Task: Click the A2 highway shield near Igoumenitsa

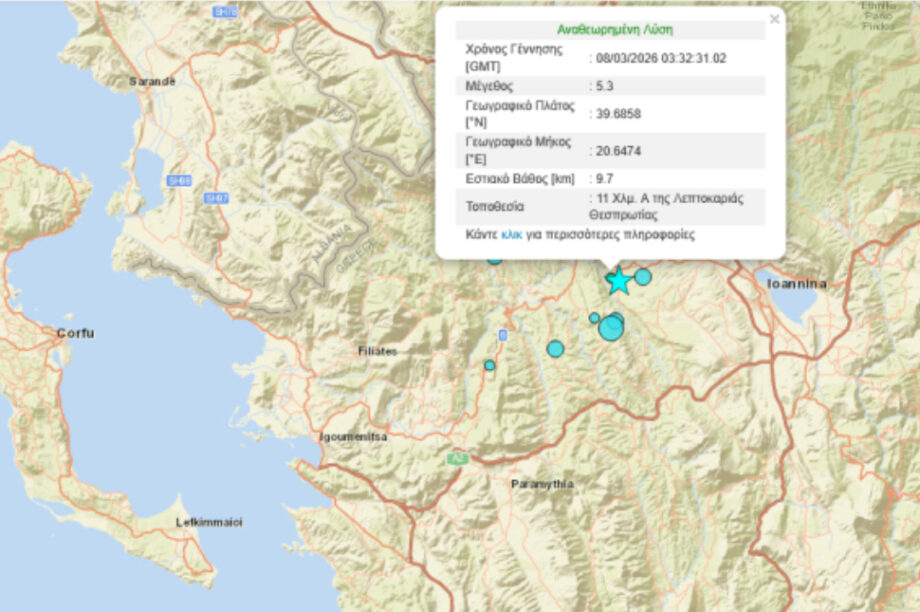Action: tap(458, 458)
